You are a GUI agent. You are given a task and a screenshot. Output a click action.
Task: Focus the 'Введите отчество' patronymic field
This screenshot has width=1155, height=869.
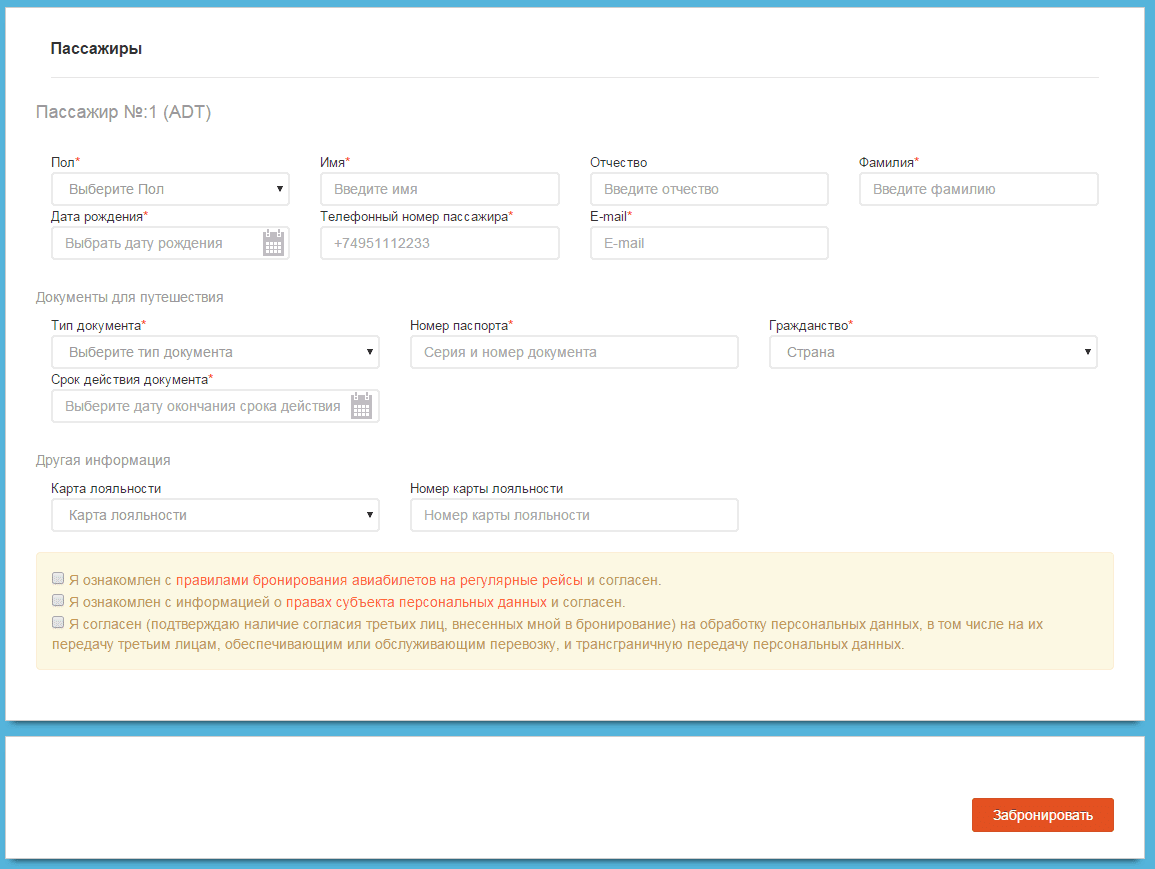[709, 189]
